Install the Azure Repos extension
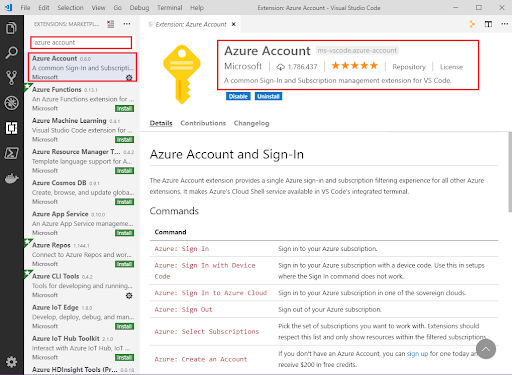512x375 pixels. pyautogui.click(x=124, y=264)
